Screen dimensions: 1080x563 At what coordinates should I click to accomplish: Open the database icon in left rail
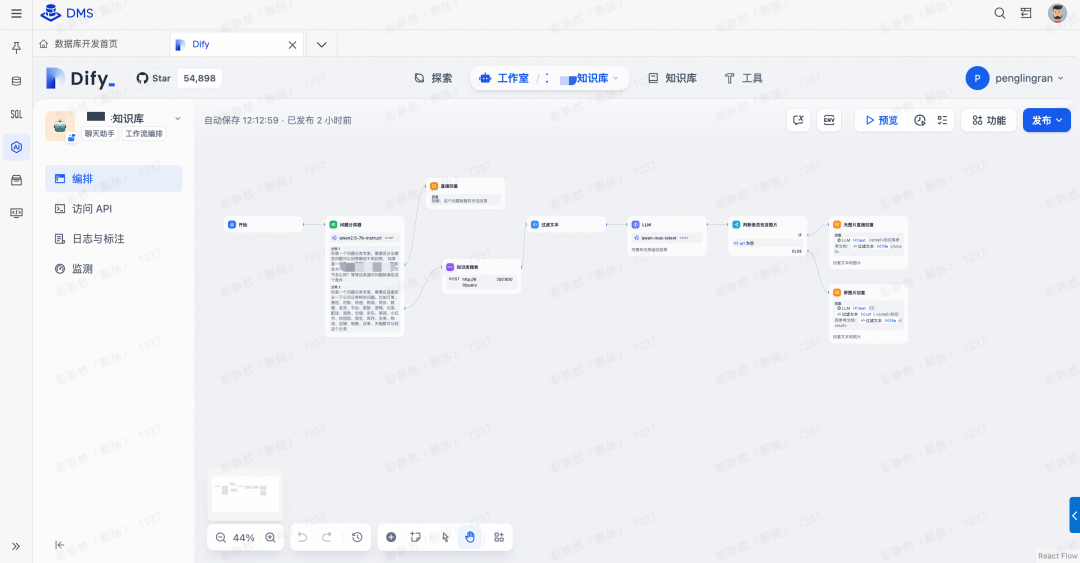click(17, 81)
